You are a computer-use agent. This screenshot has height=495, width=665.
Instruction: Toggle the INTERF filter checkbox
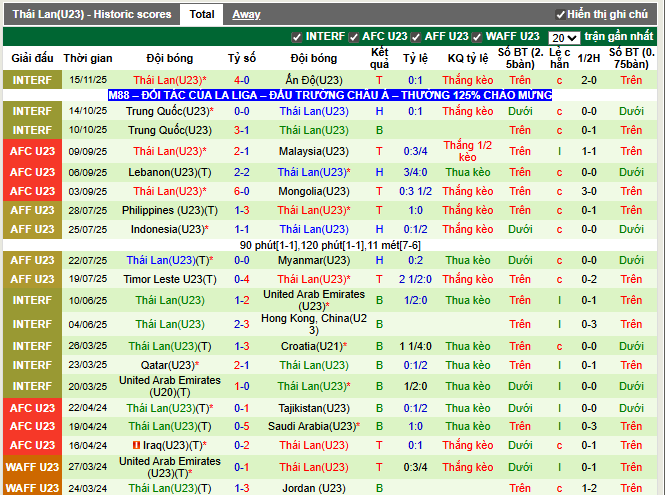pyautogui.click(x=296, y=37)
